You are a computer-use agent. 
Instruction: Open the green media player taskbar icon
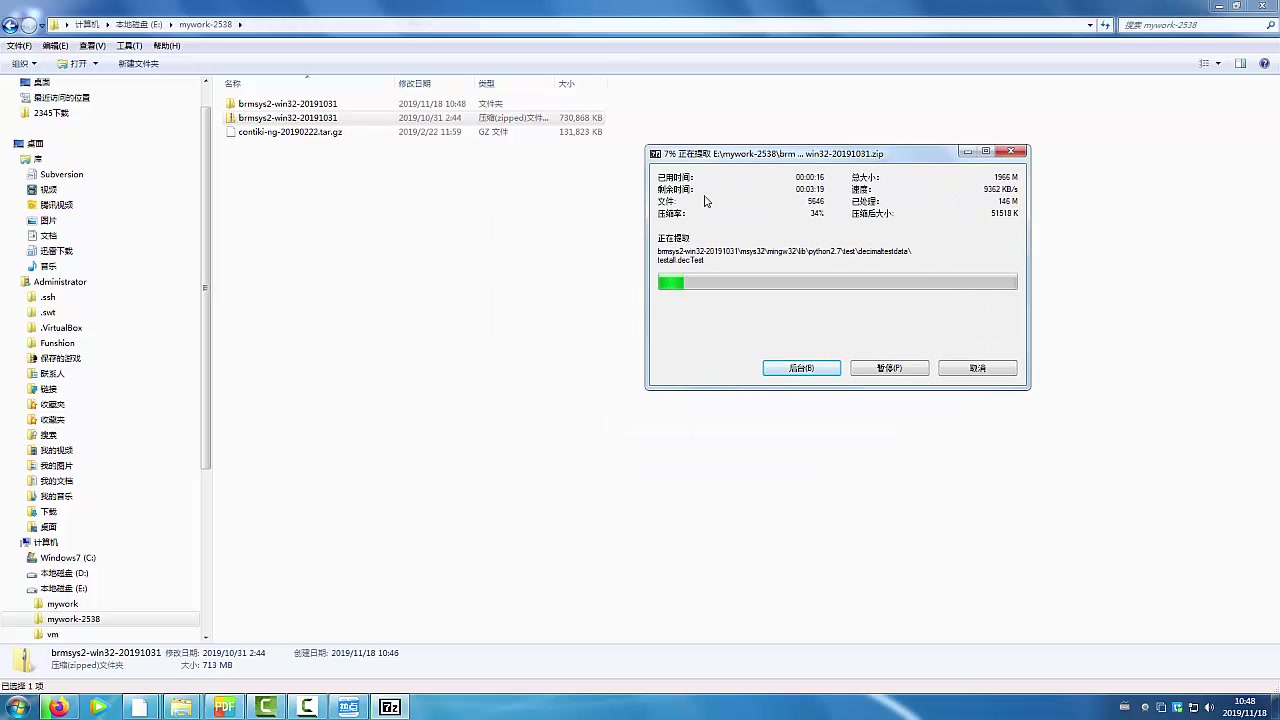point(98,707)
